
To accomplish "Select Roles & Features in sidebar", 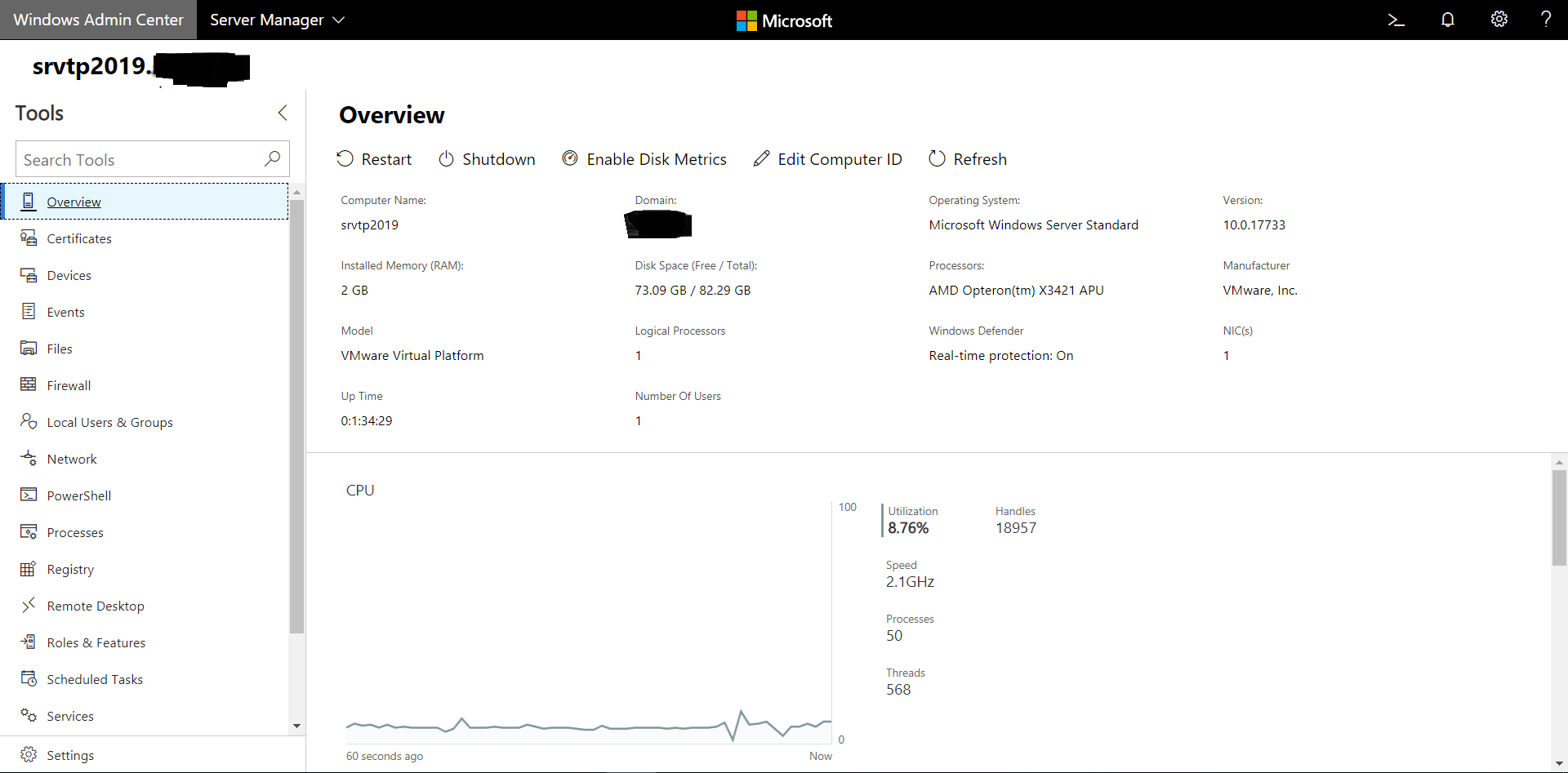I will (96, 642).
